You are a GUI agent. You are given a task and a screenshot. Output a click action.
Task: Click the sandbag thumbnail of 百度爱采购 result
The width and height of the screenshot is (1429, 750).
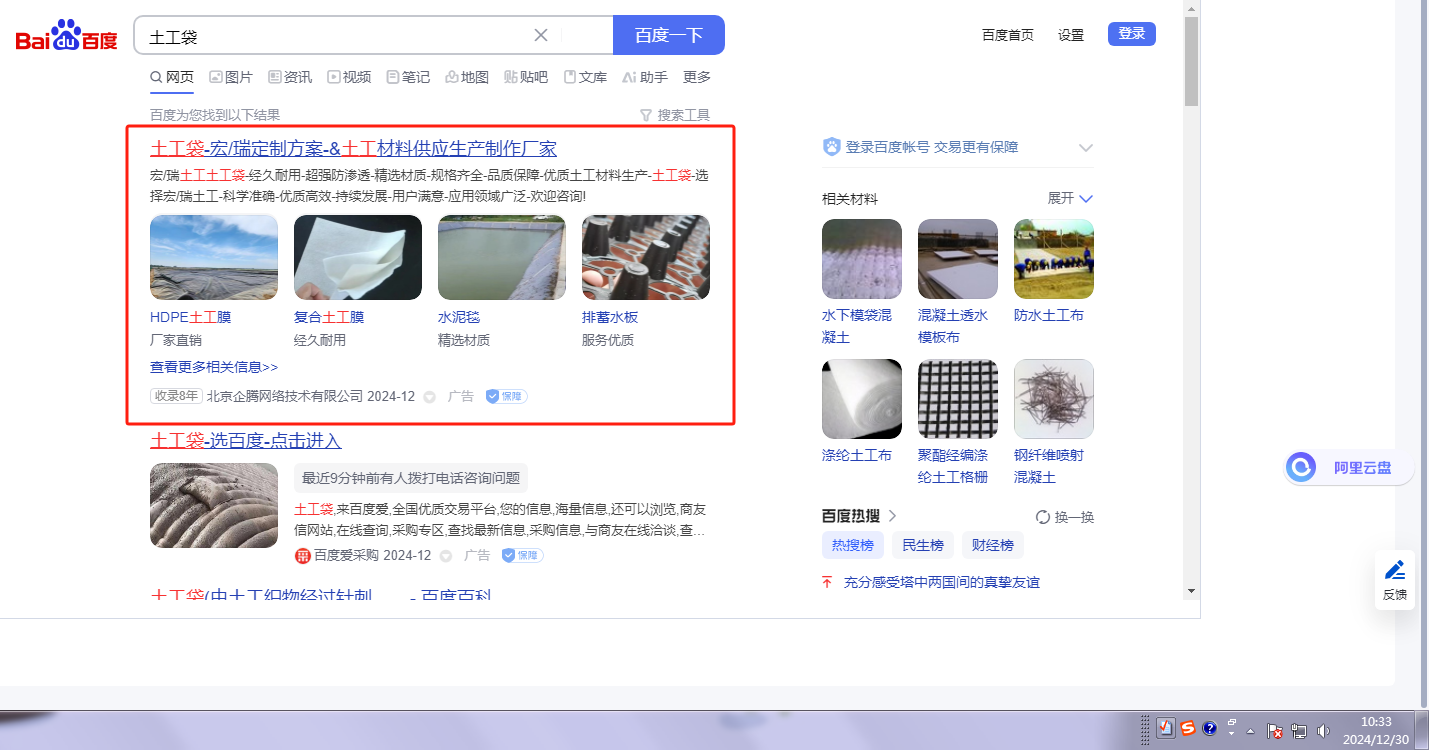tap(214, 505)
